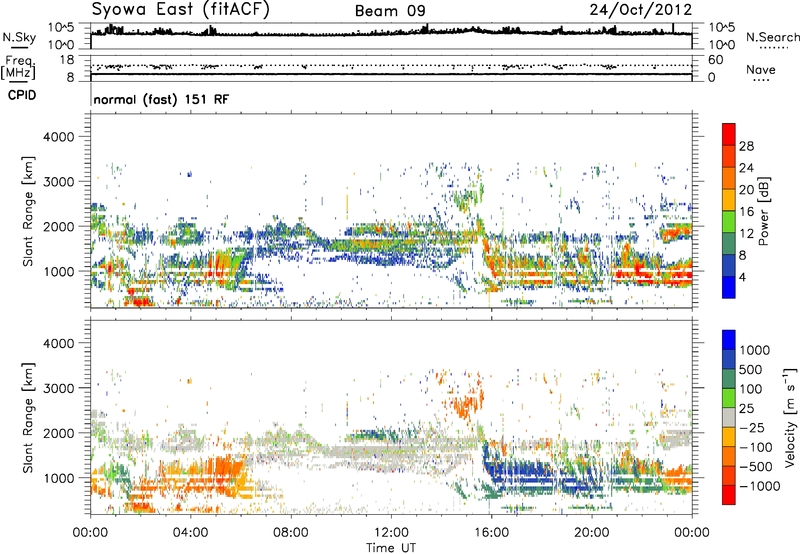Click '4000' tick on the power panel

coord(59,137)
